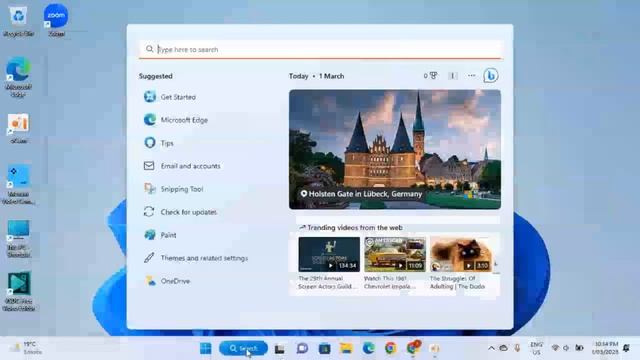Open Task View on the taskbar

280,349
